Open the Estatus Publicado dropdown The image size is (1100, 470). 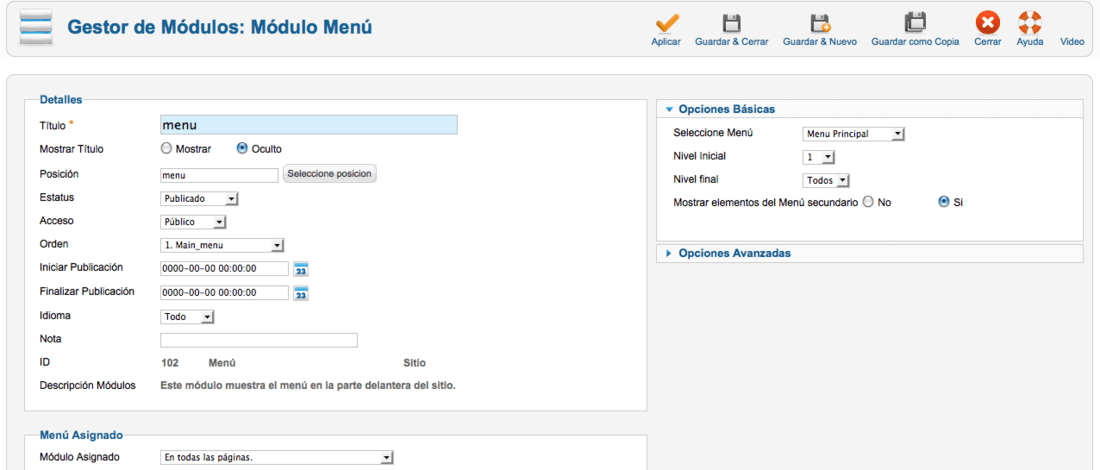[x=200, y=199]
